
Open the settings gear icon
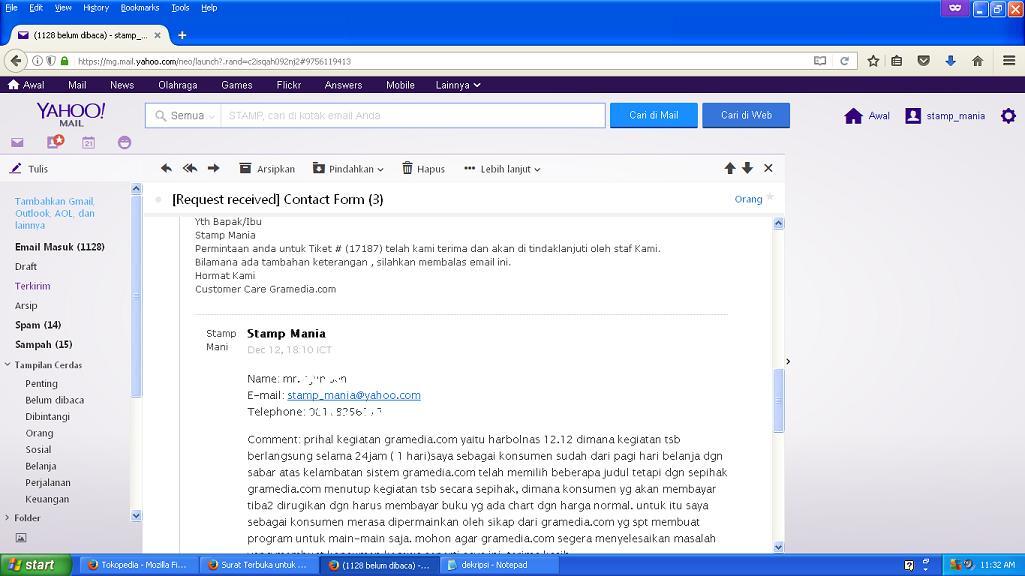click(x=1009, y=116)
